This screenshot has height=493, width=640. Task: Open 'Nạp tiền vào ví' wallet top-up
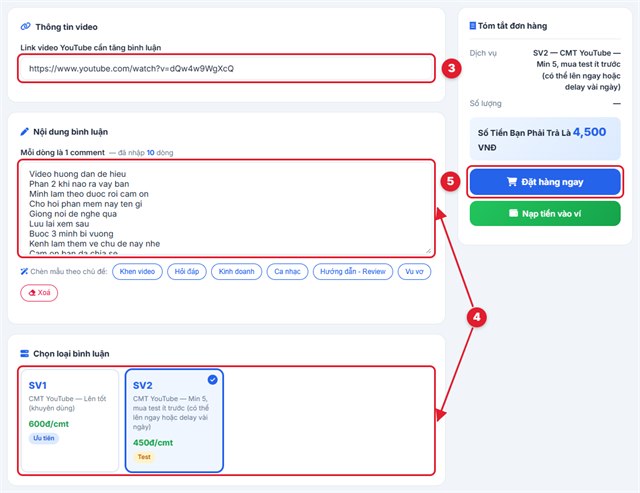point(545,213)
